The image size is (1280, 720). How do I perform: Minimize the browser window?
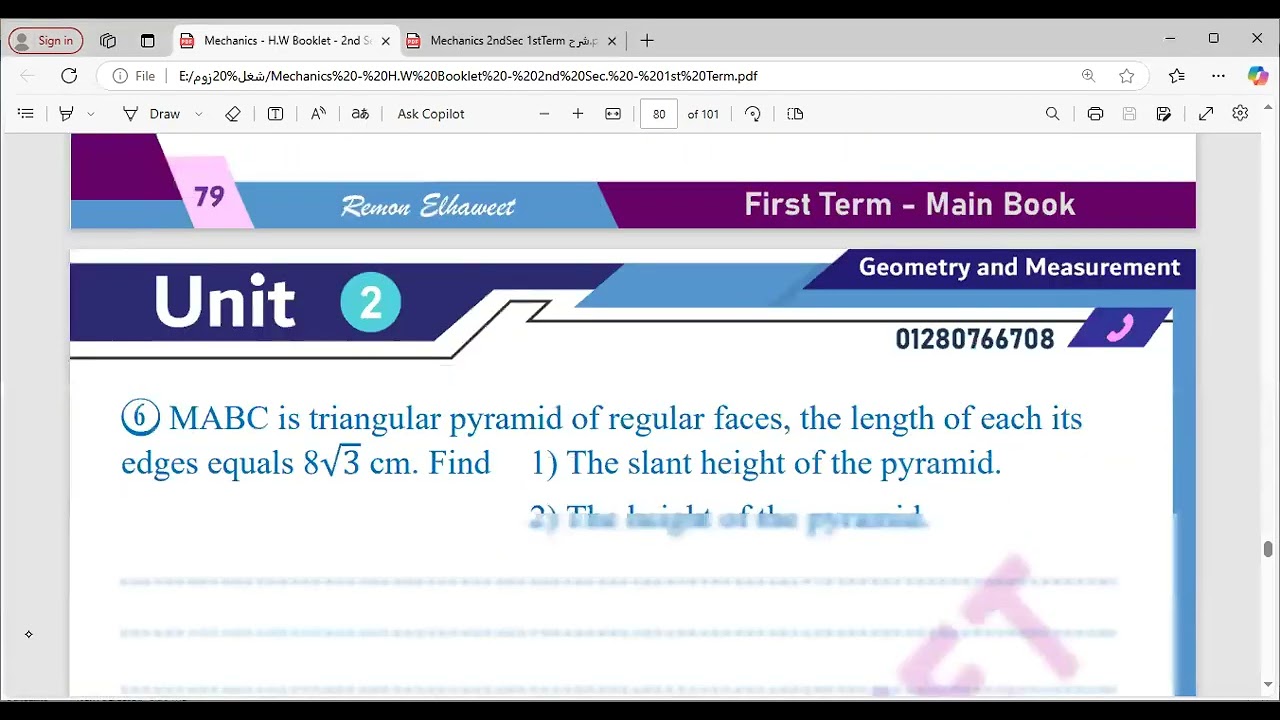point(1170,39)
